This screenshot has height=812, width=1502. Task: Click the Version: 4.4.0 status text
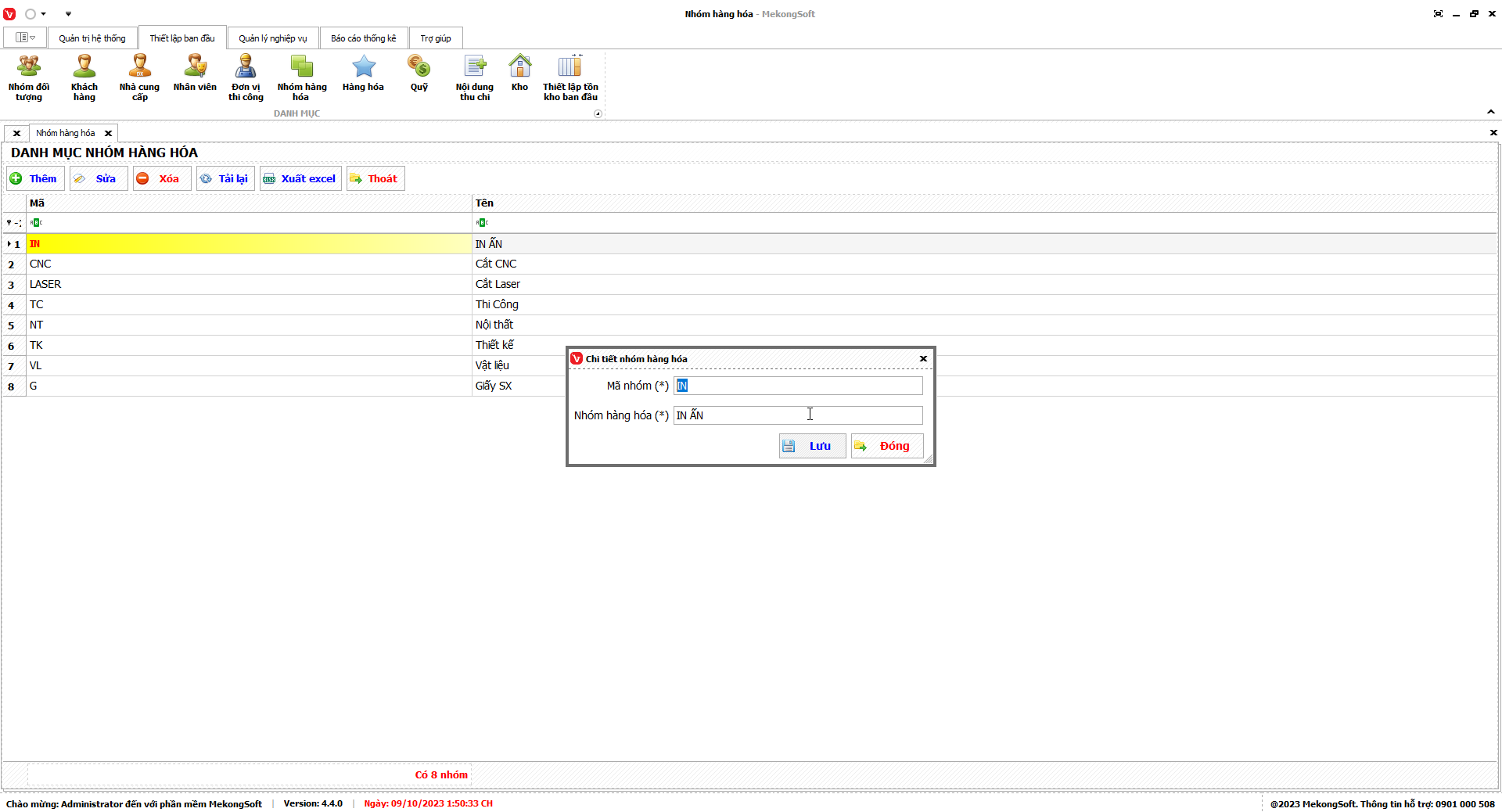313,804
